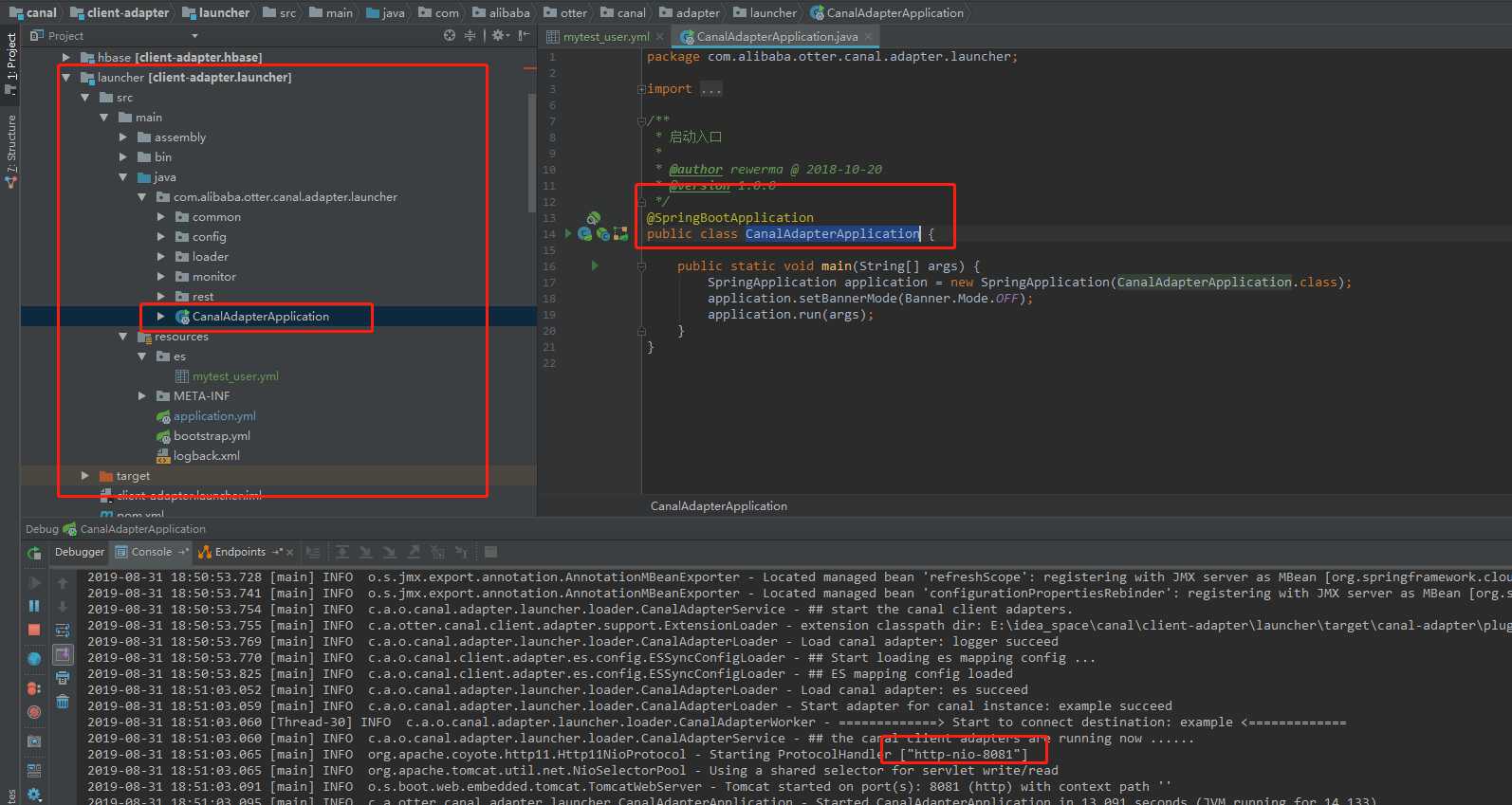
Task: Toggle Soft-Wrap in console toolbar
Action: pyautogui.click(x=63, y=630)
